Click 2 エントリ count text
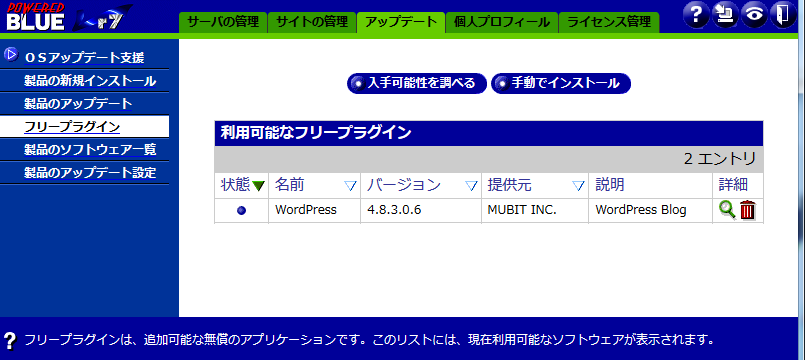 click(x=720, y=159)
